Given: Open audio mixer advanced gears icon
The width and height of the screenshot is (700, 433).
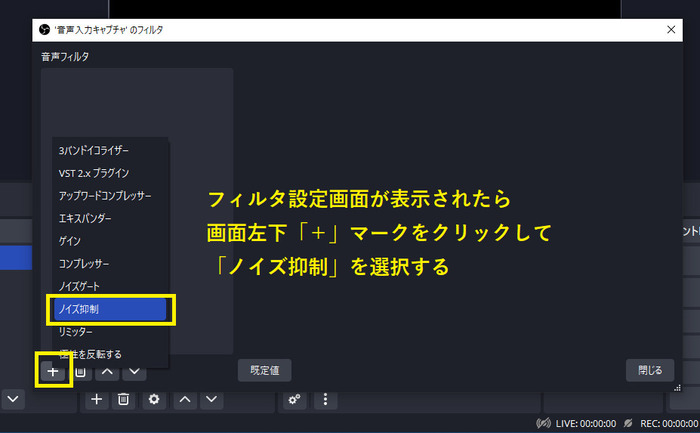Looking at the screenshot, I should coord(294,400).
